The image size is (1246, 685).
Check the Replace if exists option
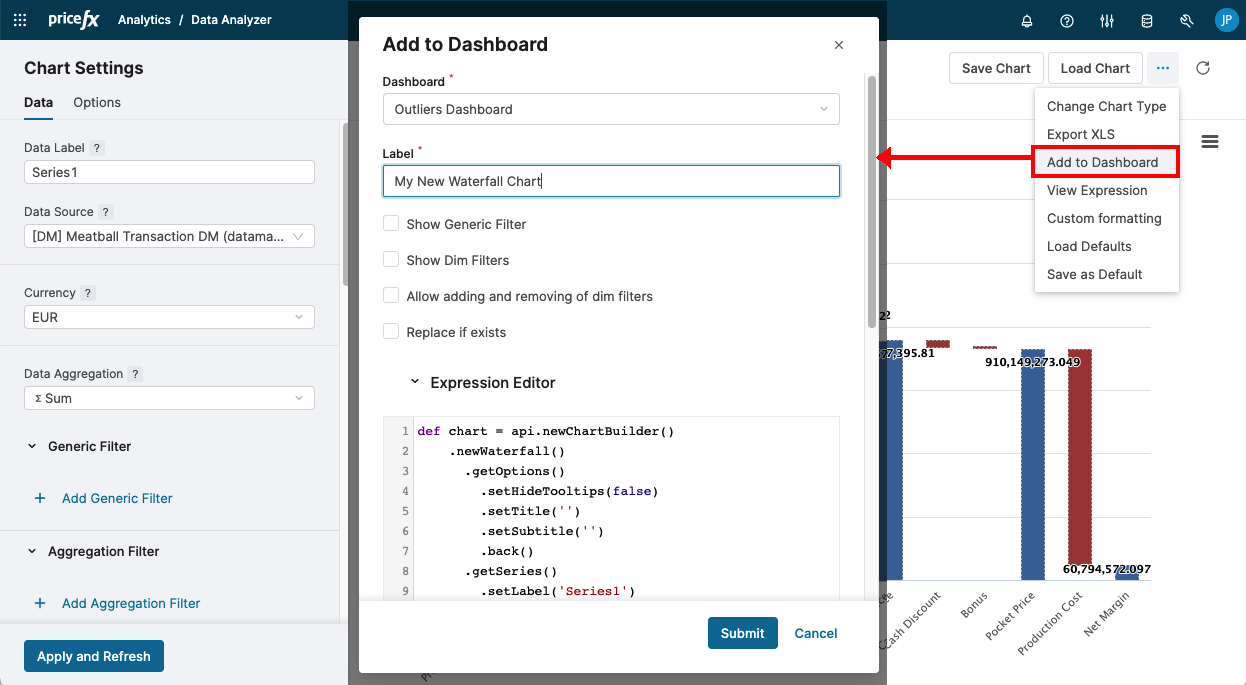pyautogui.click(x=391, y=332)
